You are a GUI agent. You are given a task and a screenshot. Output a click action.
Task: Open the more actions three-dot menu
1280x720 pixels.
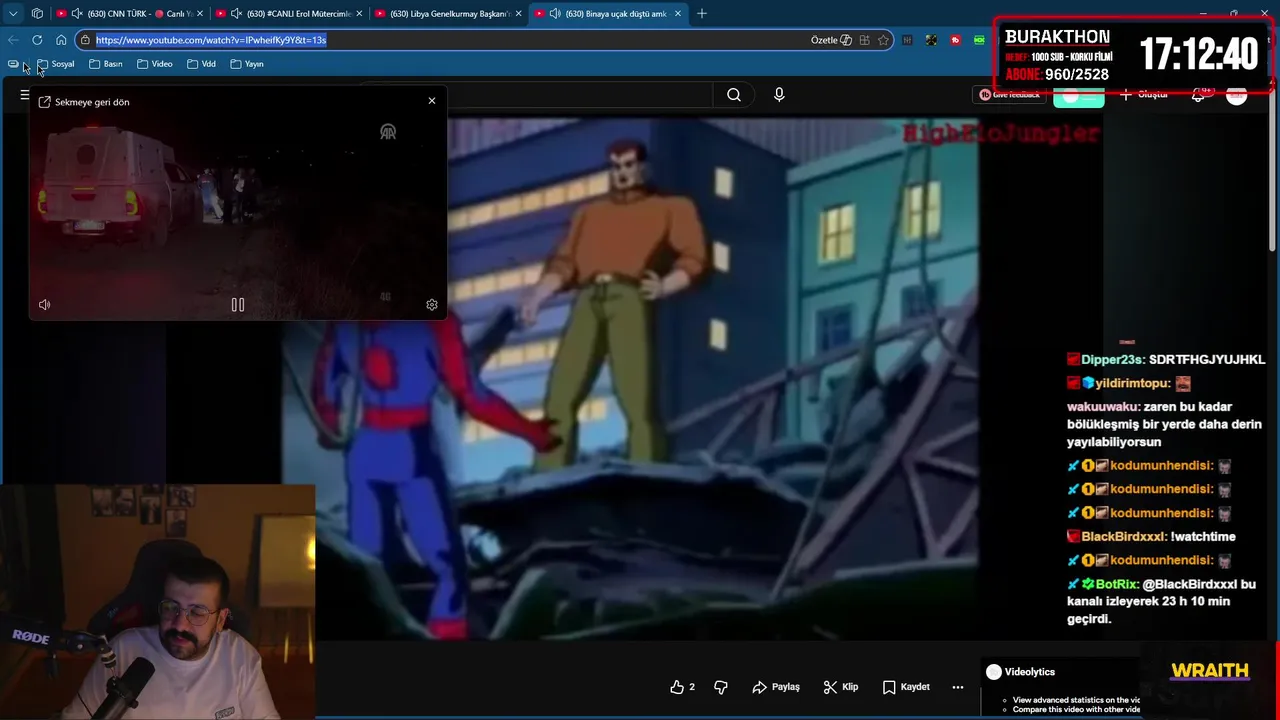click(x=958, y=687)
